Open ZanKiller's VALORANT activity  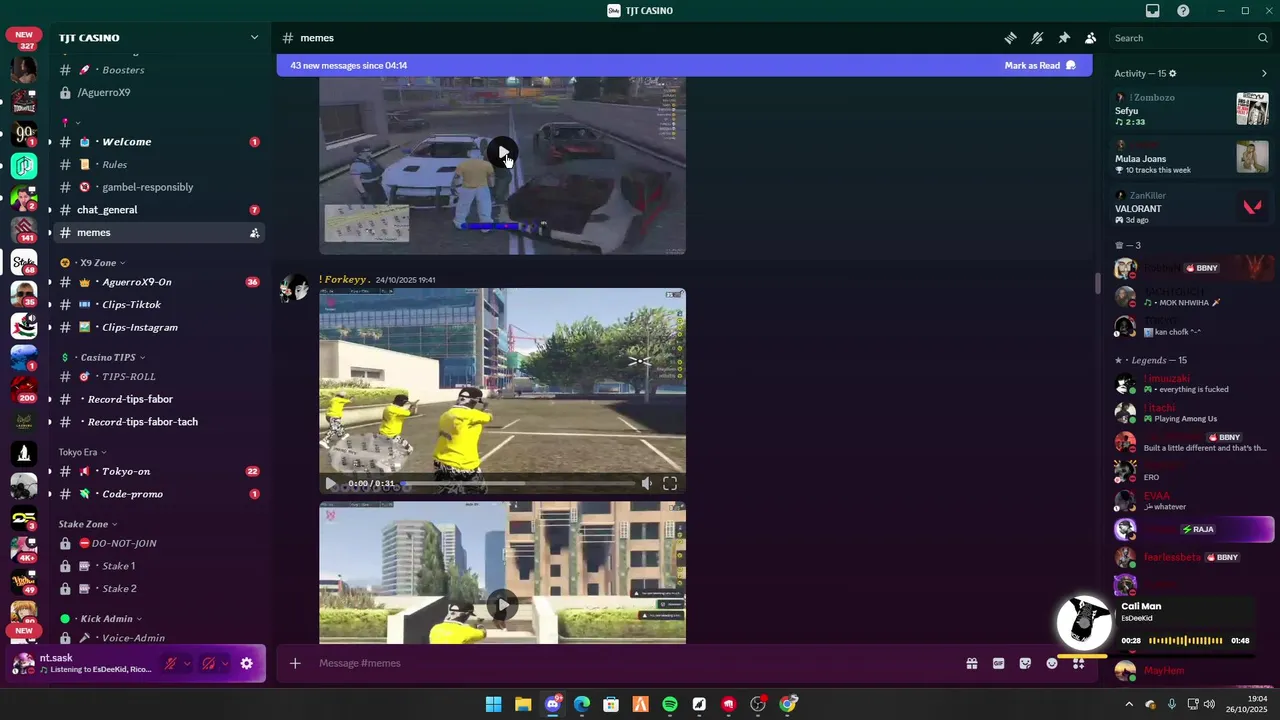click(x=1192, y=208)
